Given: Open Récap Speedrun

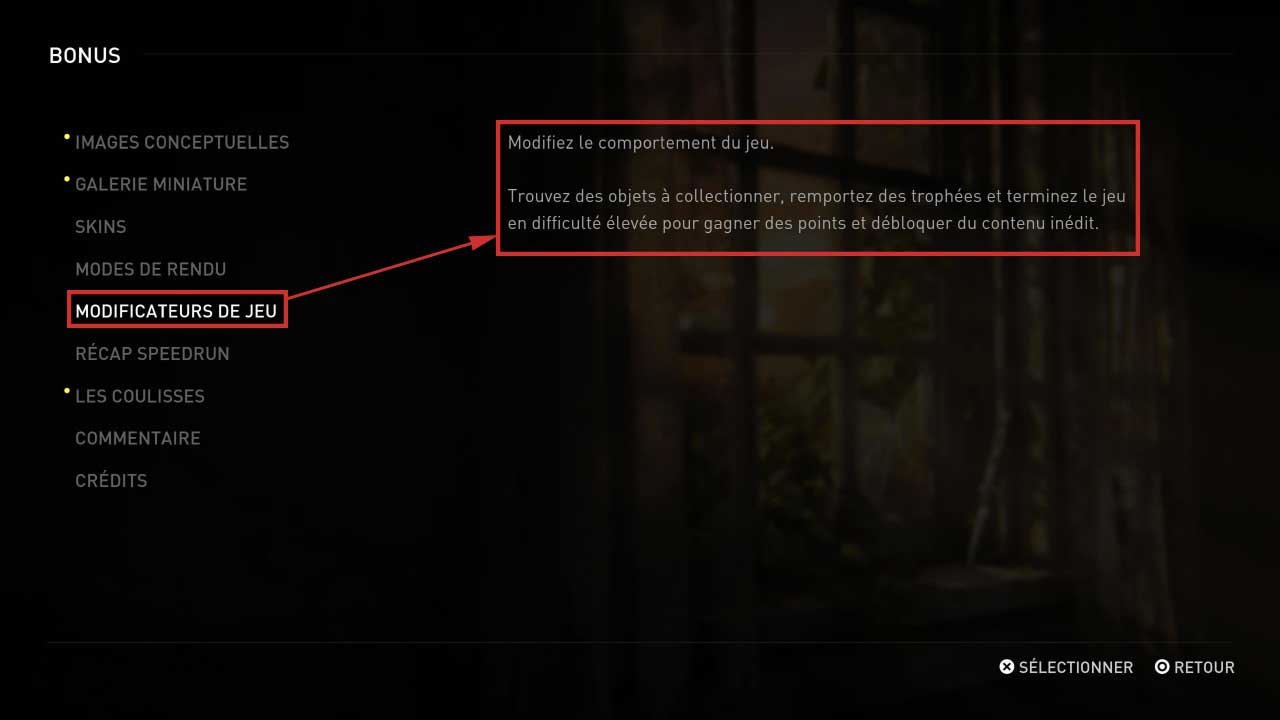Looking at the screenshot, I should 152,354.
